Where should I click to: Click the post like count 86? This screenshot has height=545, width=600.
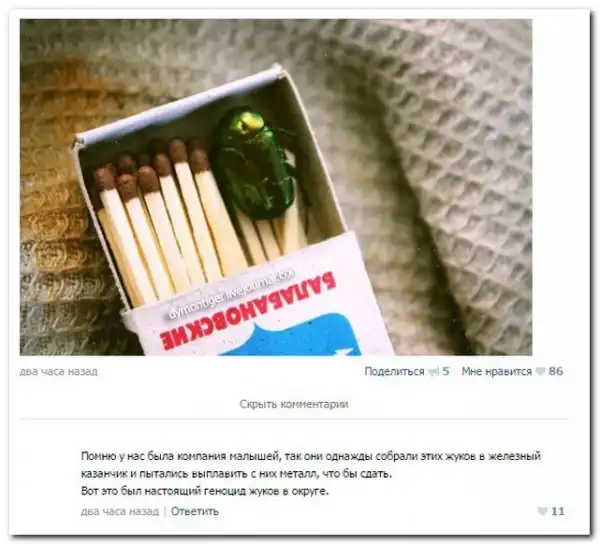(x=556, y=371)
